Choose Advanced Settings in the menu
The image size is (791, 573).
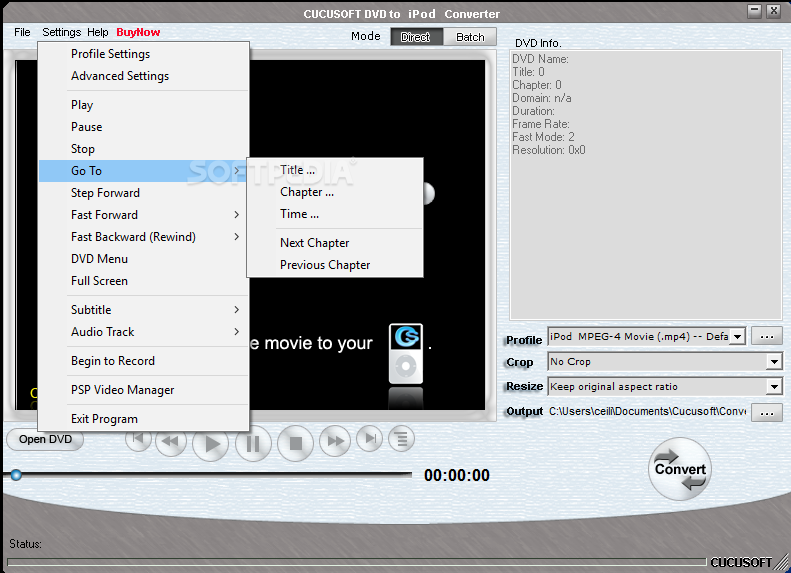coord(120,76)
